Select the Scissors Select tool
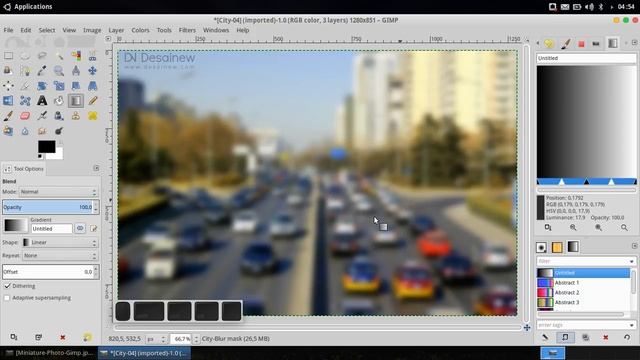640x360 pixels. [x=93, y=56]
